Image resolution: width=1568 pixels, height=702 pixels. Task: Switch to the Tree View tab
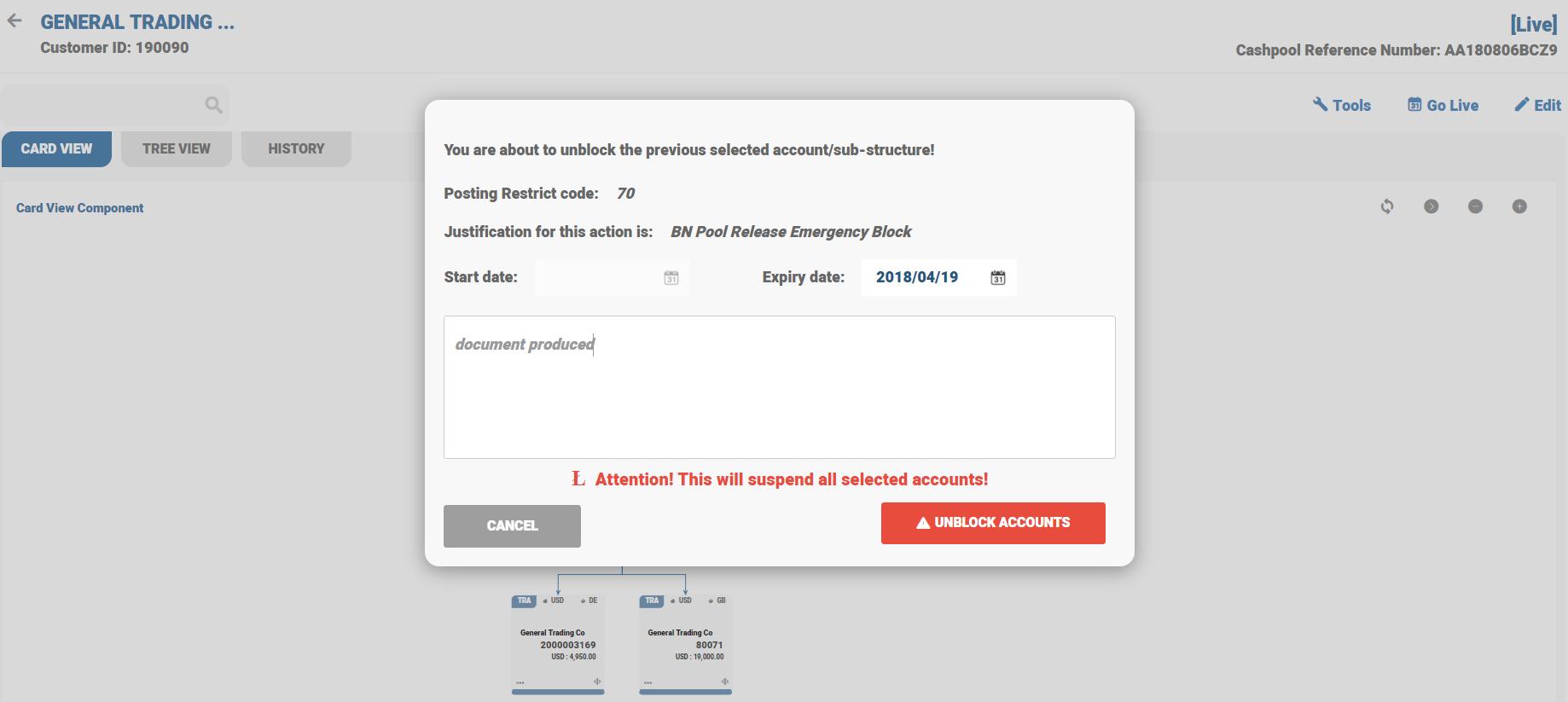(x=176, y=148)
